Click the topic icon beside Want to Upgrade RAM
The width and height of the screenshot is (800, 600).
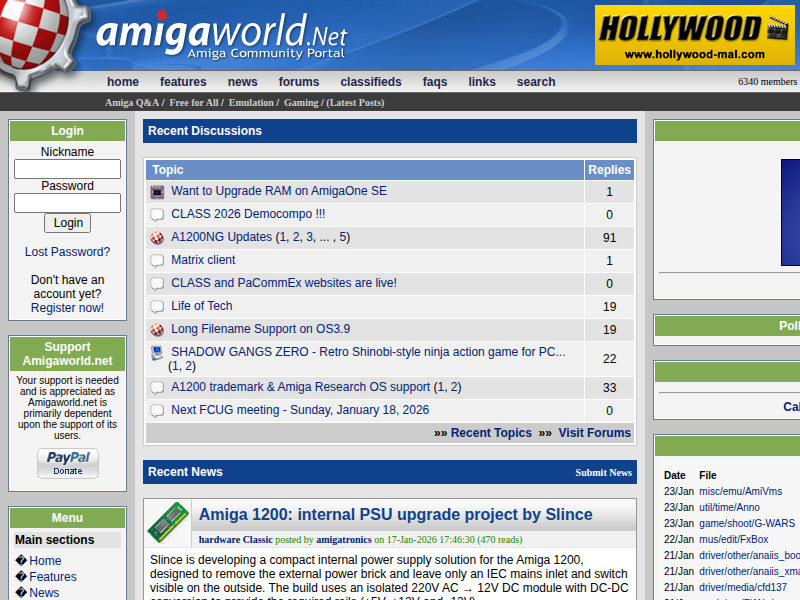157,192
